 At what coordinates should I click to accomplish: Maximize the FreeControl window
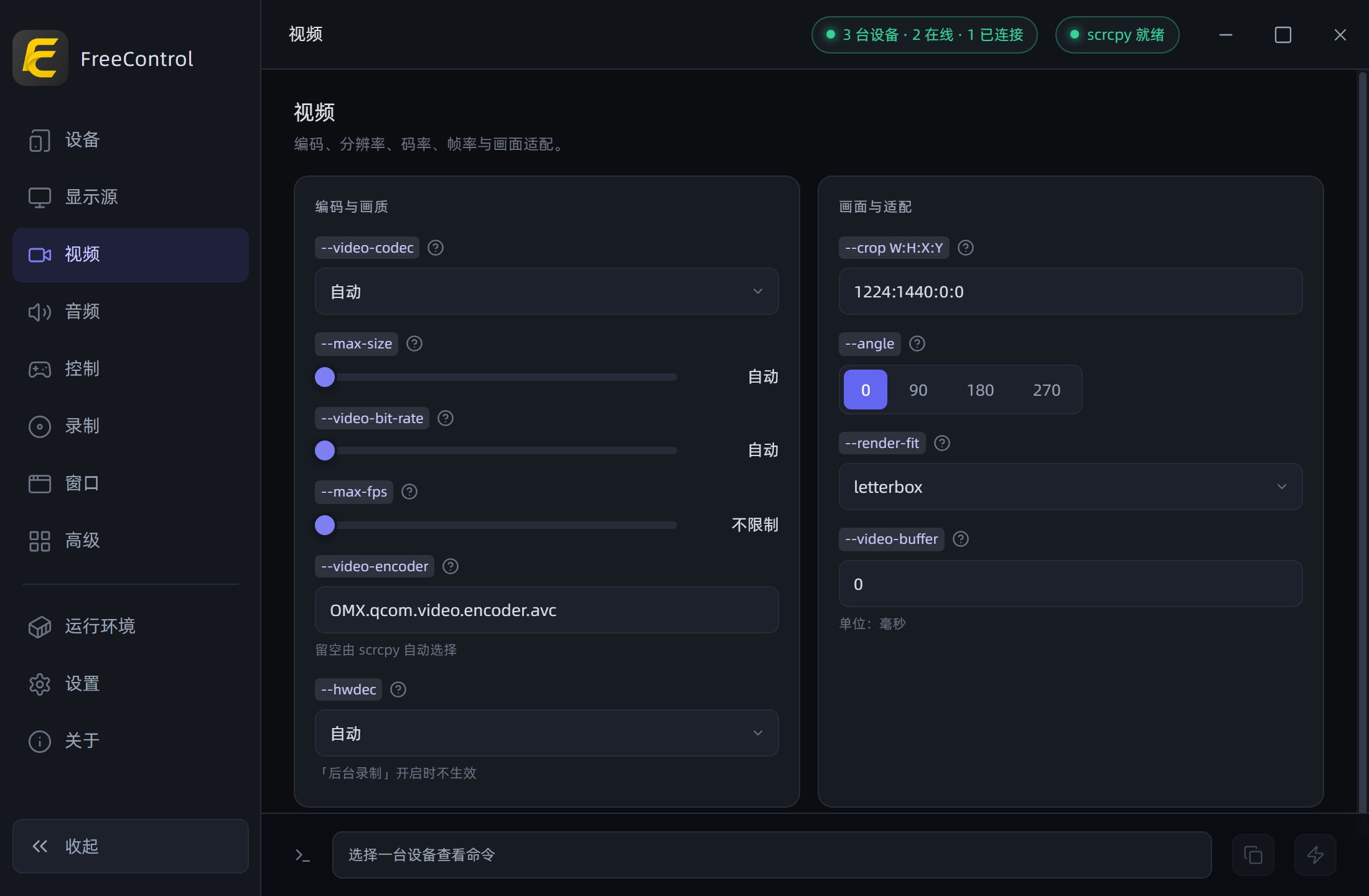[1283, 35]
